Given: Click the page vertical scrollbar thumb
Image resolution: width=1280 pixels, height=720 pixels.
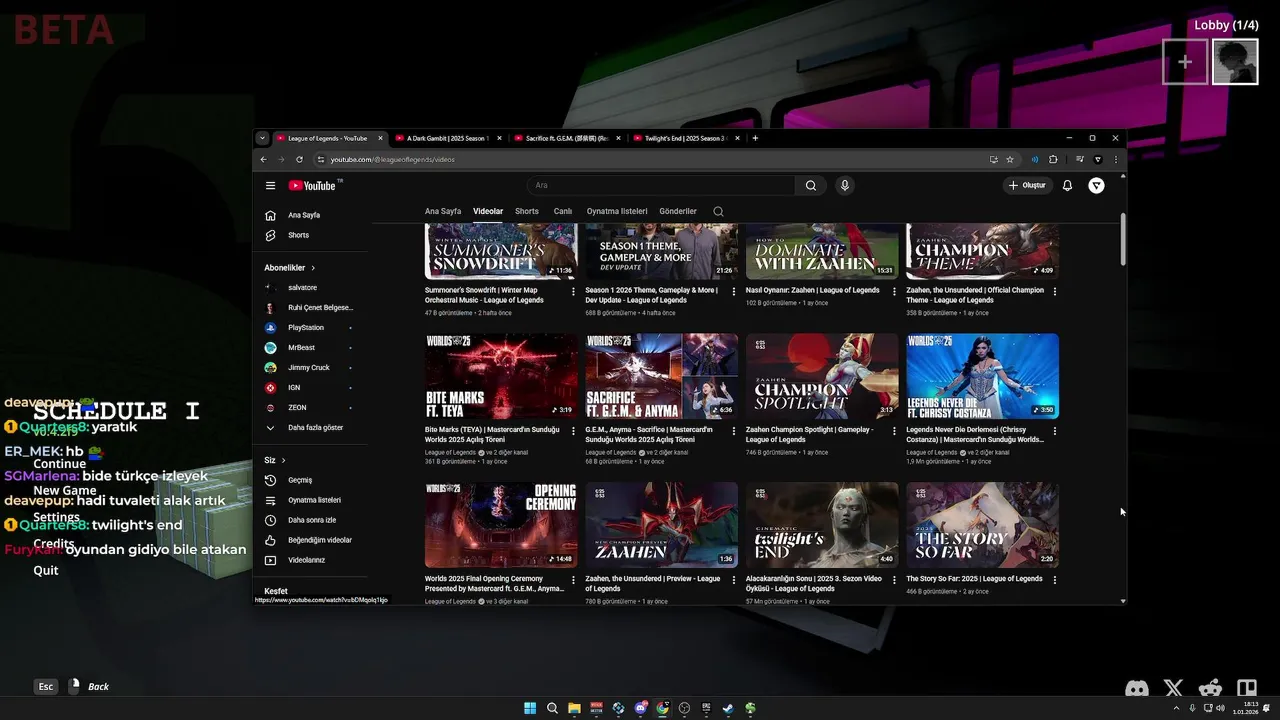Looking at the screenshot, I should pos(1123,240).
